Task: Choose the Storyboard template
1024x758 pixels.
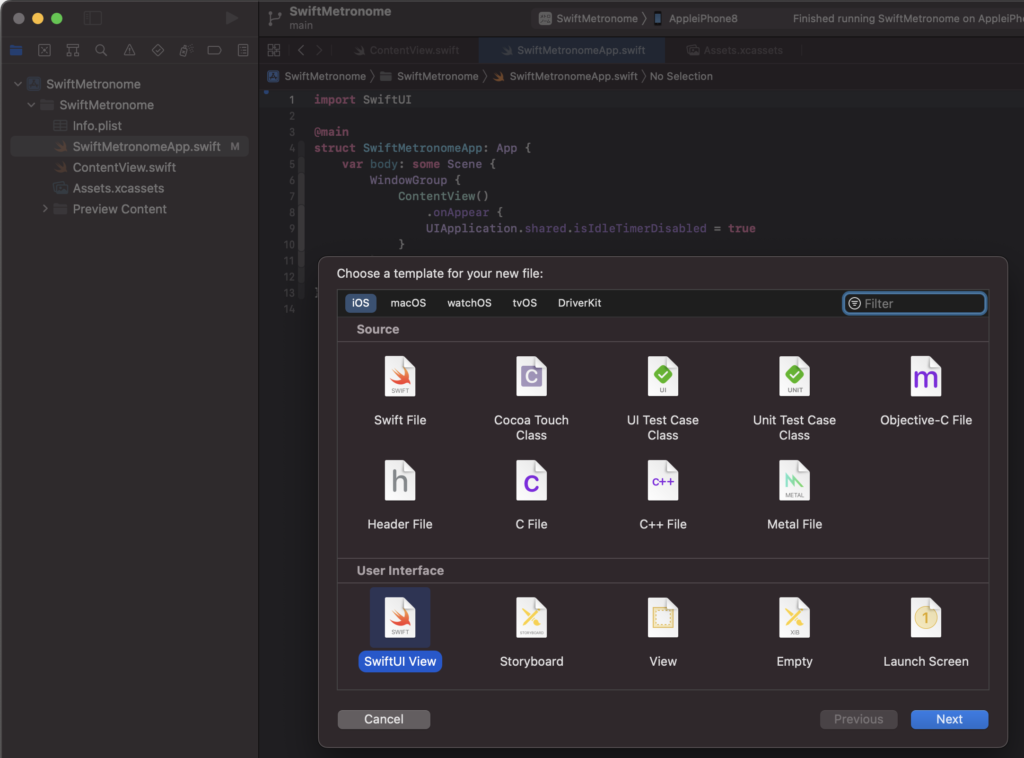Action: coord(531,632)
